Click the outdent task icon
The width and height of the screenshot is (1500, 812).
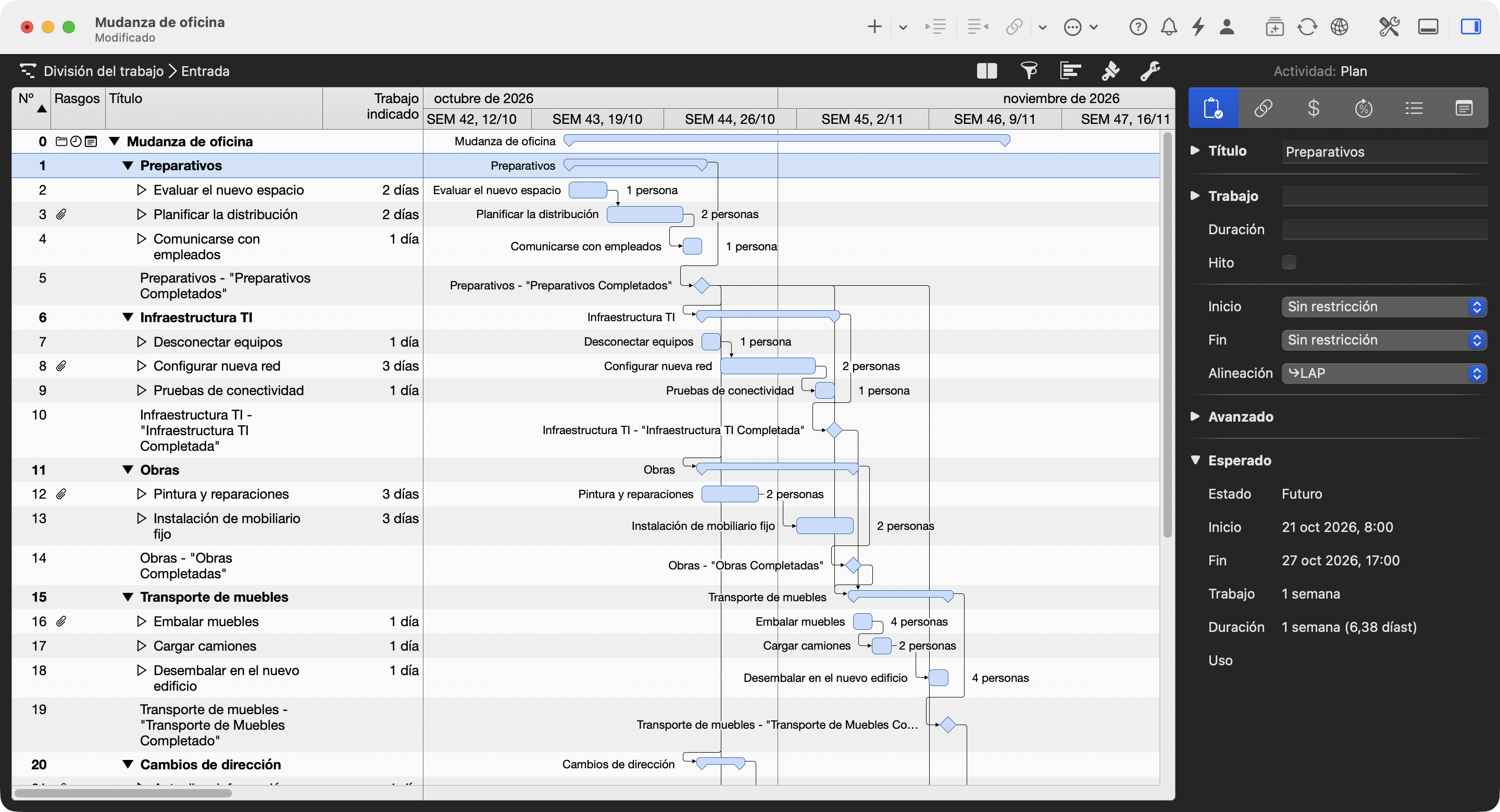coord(978,27)
